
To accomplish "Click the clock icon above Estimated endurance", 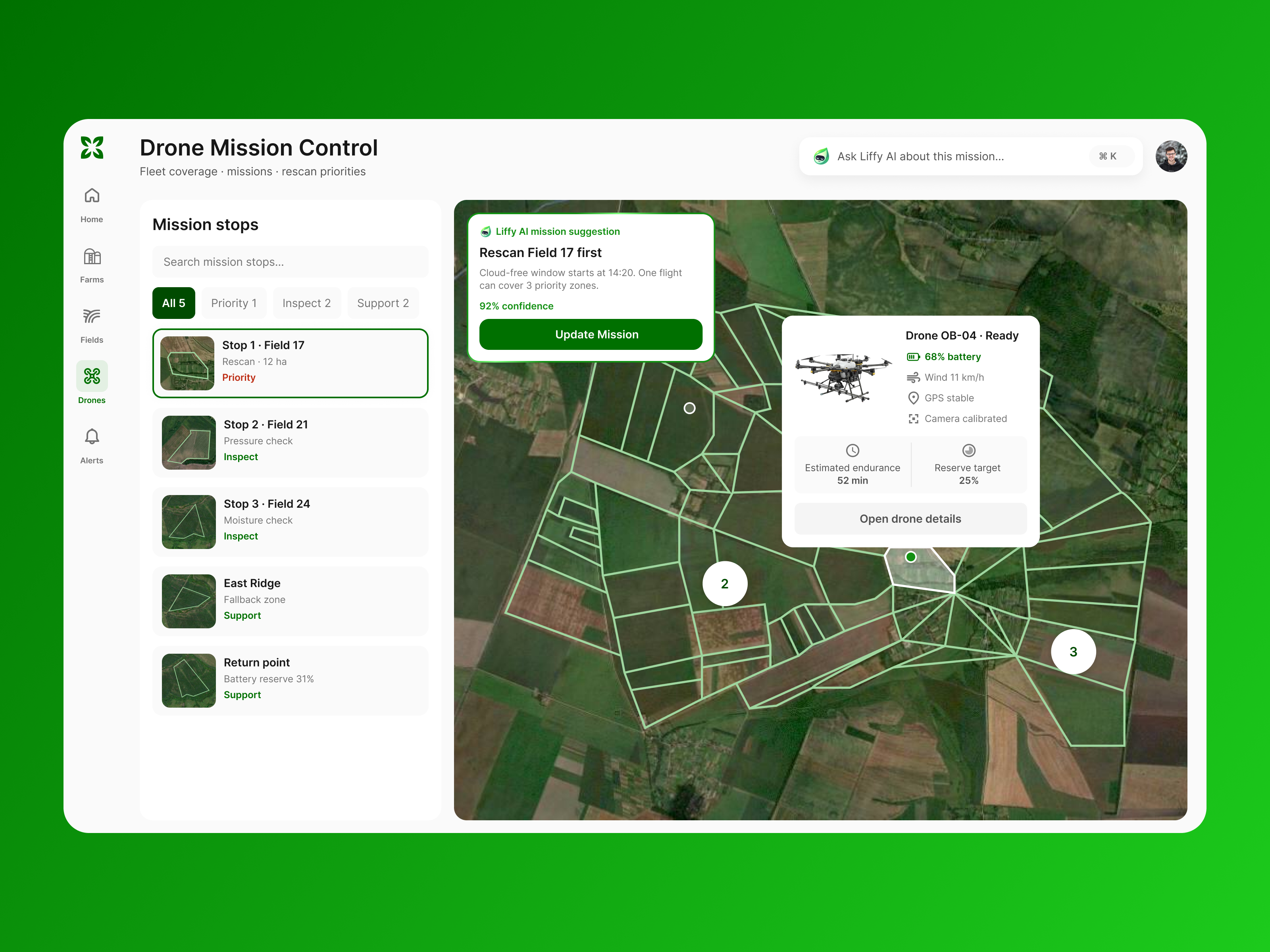I will [852, 451].
